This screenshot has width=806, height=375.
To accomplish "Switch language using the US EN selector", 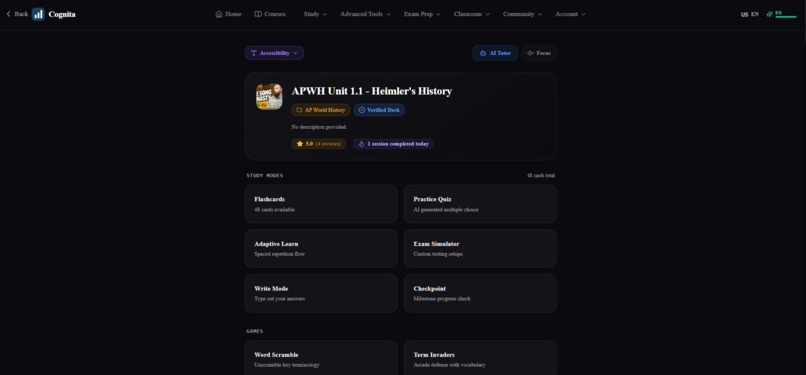I will pos(749,14).
